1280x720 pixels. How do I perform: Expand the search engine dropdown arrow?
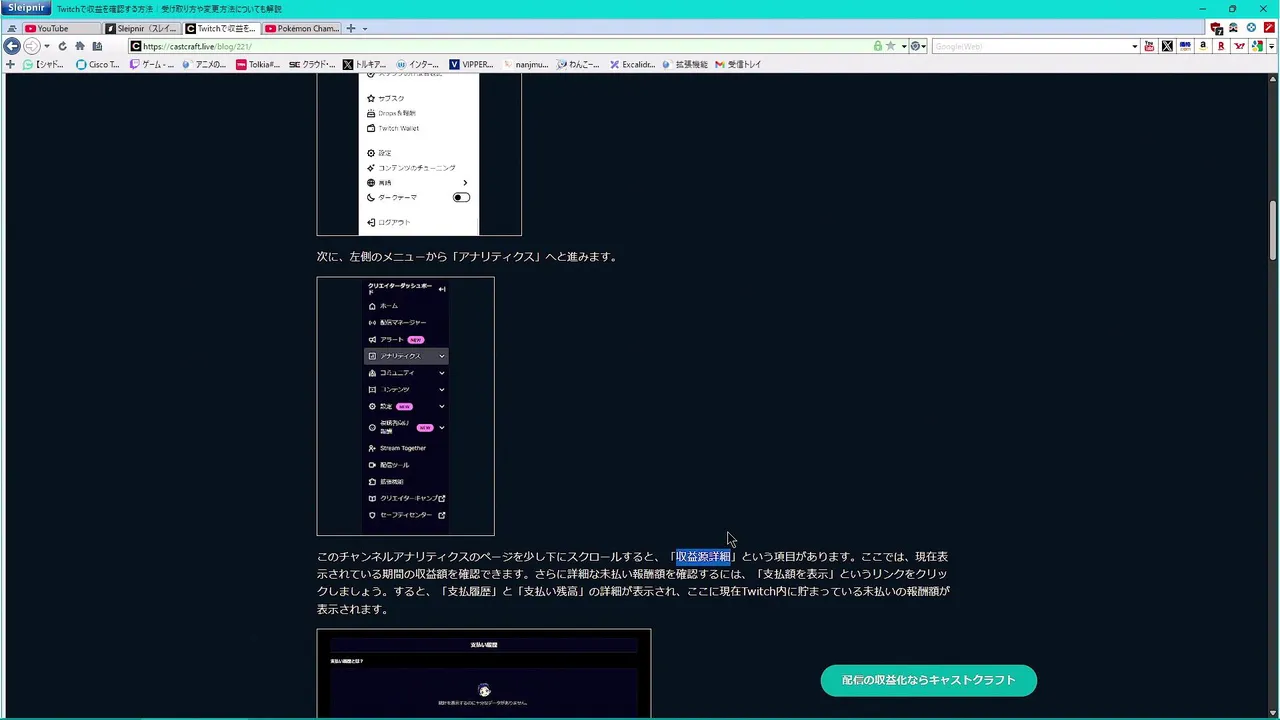(1134, 46)
